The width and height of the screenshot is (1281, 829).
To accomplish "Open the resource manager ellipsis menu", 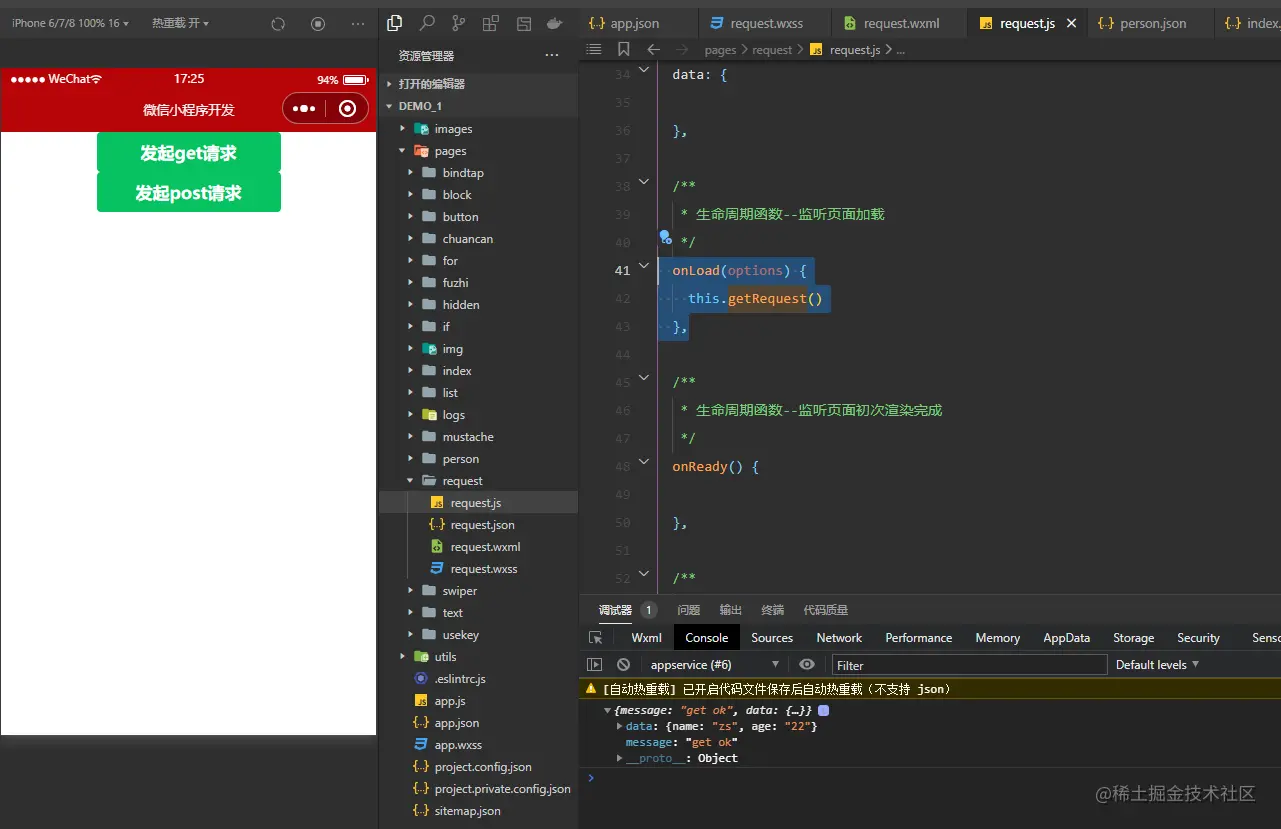I will click(552, 55).
